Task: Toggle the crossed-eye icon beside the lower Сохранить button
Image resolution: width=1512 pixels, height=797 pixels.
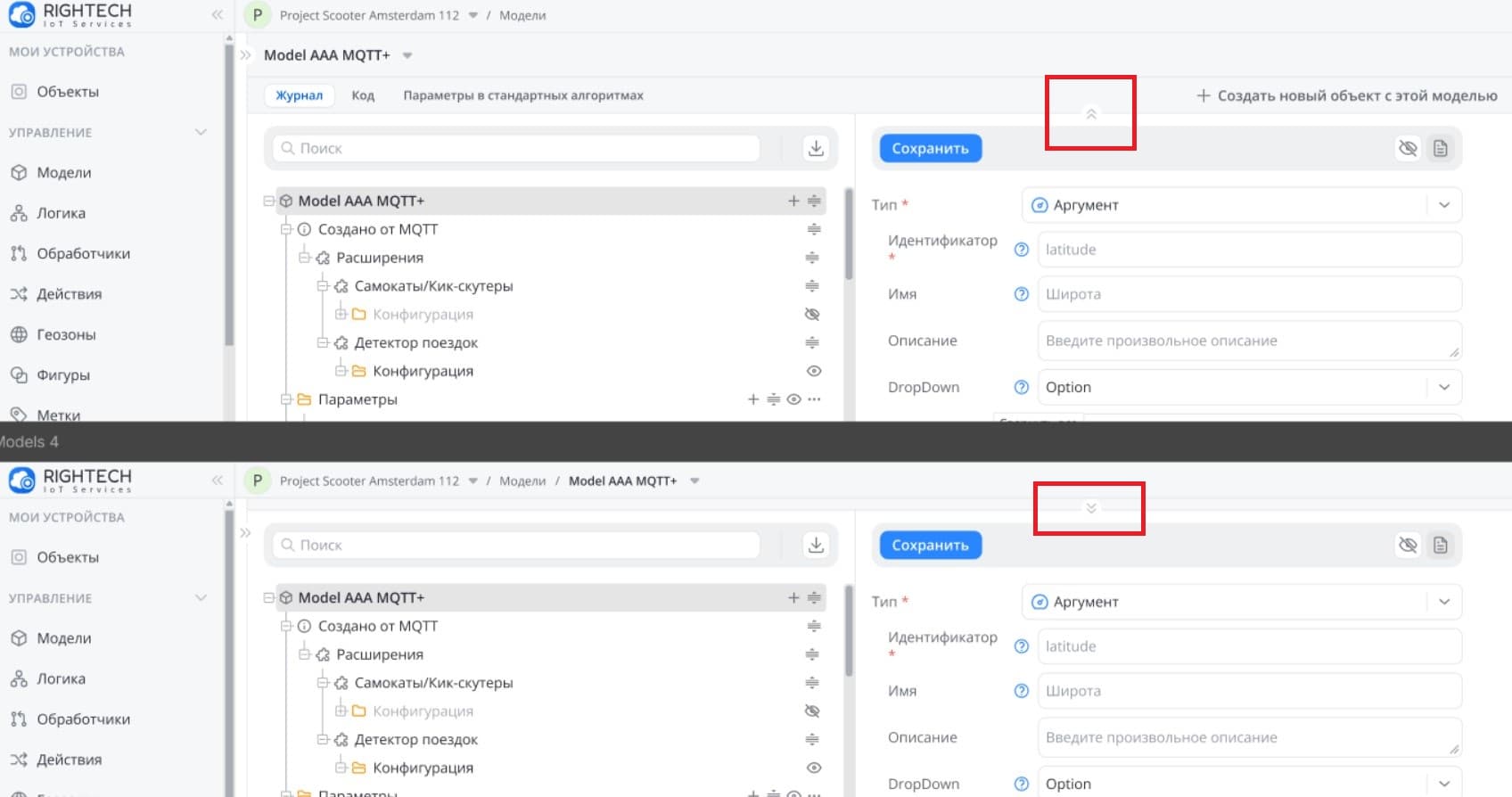Action: tap(1408, 545)
